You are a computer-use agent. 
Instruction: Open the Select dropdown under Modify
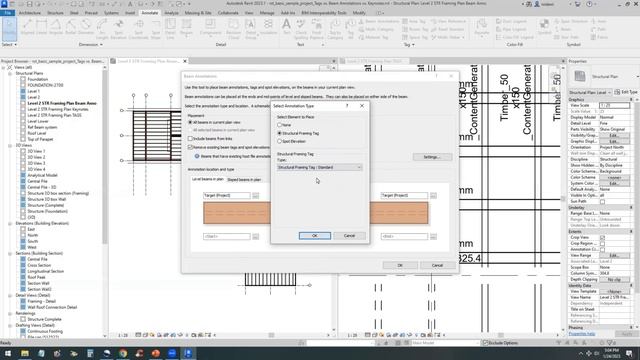click(x=9, y=44)
